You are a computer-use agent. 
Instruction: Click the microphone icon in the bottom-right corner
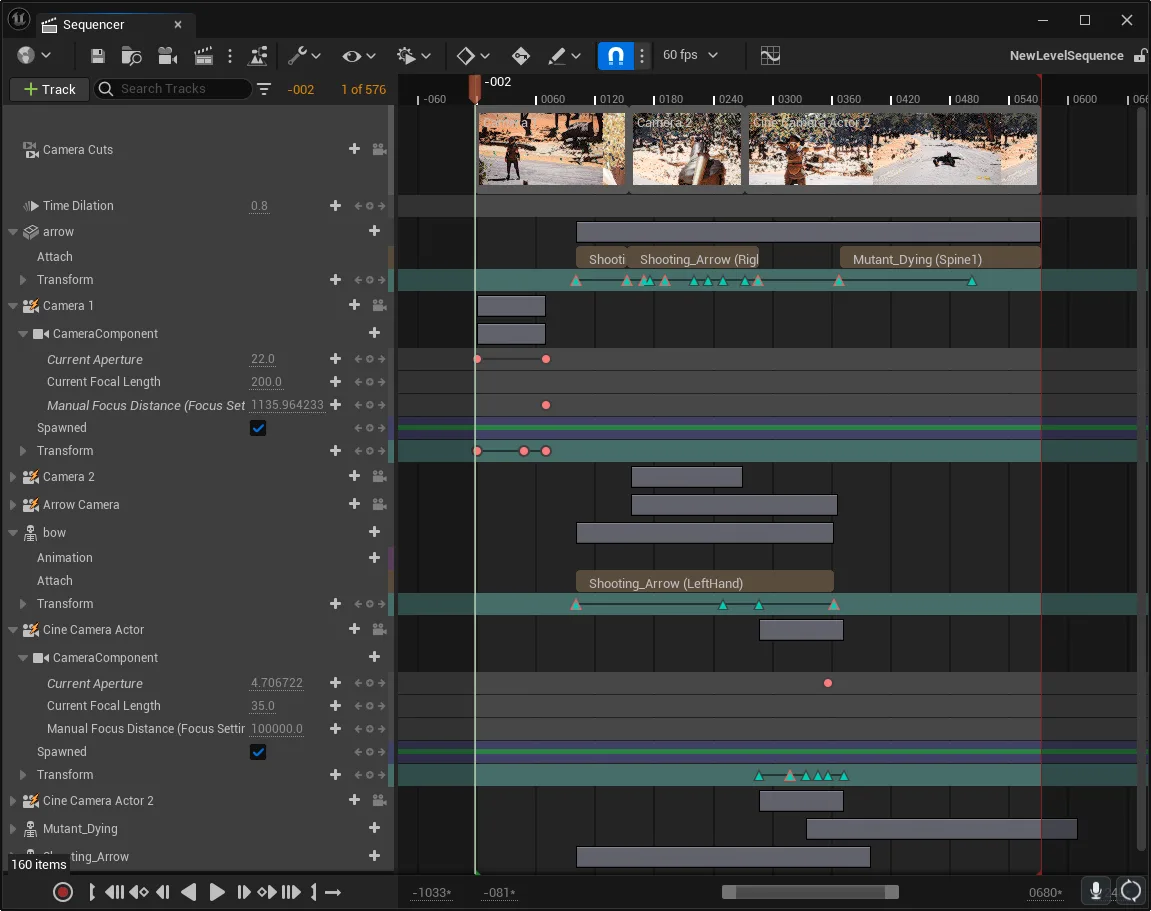(x=1096, y=891)
